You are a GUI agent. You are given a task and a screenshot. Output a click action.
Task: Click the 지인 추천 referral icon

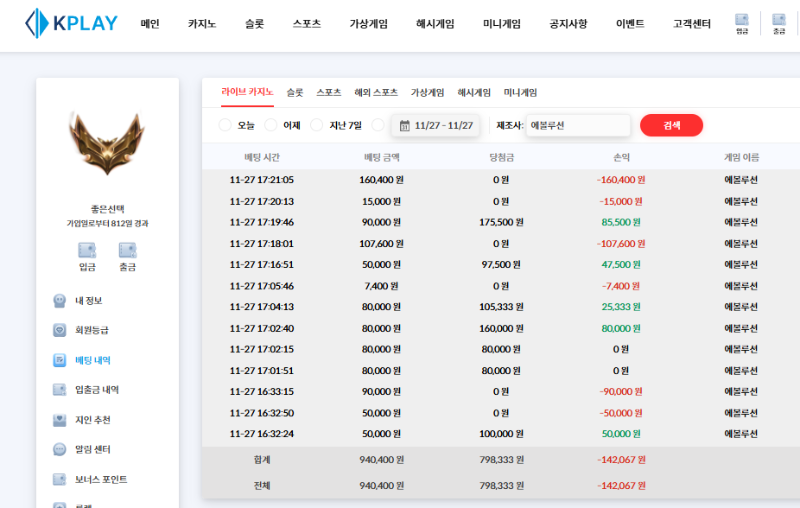point(58,420)
